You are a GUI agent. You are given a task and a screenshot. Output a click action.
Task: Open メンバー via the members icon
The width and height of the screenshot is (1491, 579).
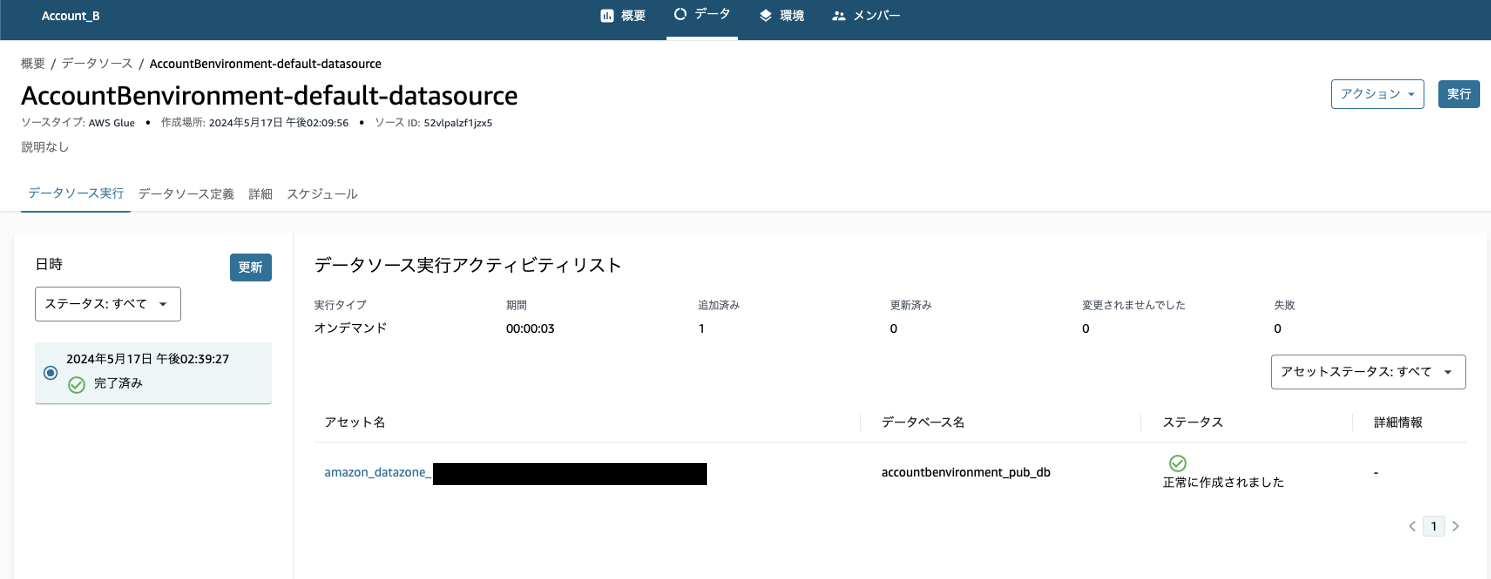pyautogui.click(x=837, y=16)
